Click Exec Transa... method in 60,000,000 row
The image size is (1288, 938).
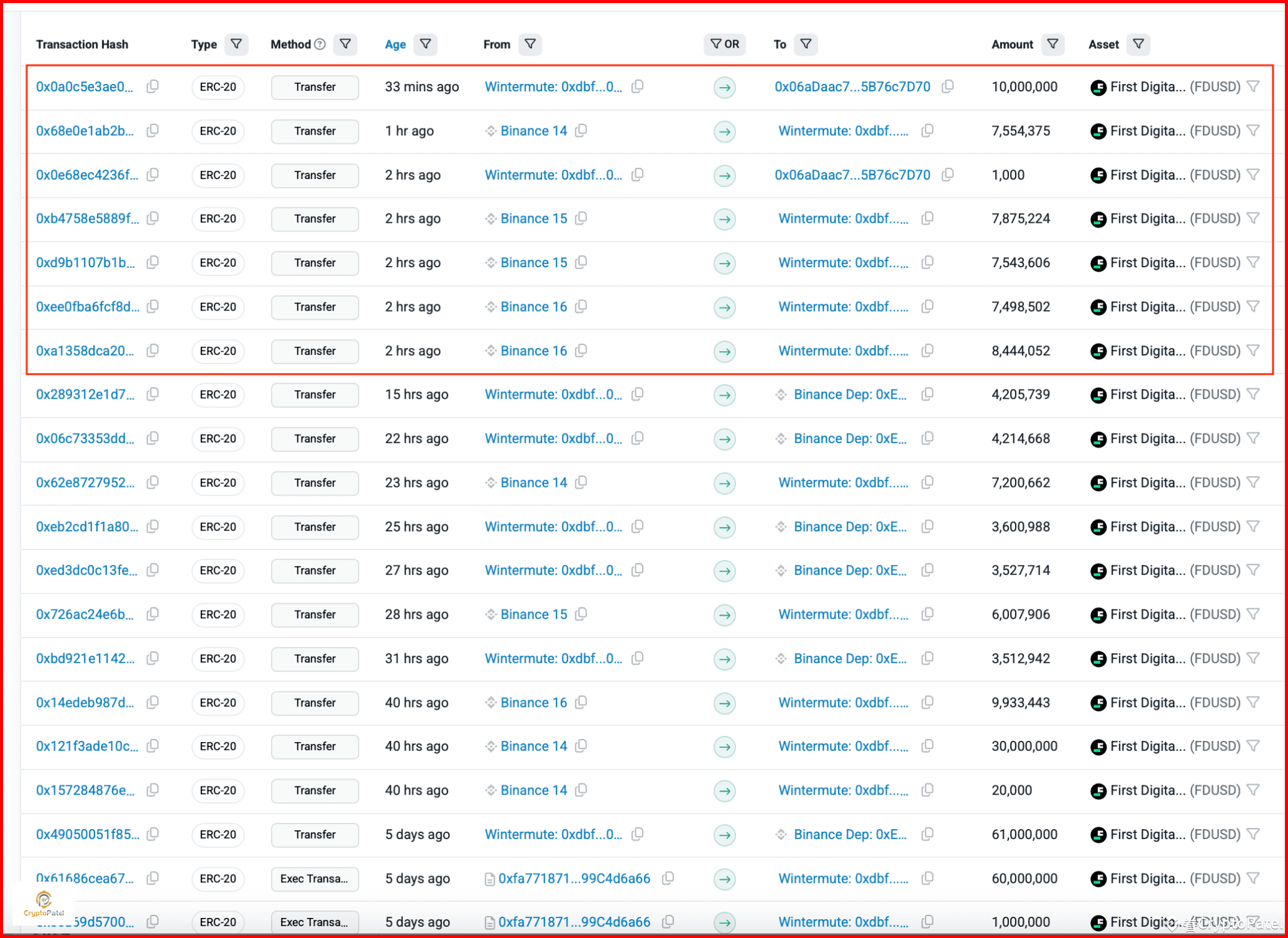315,878
